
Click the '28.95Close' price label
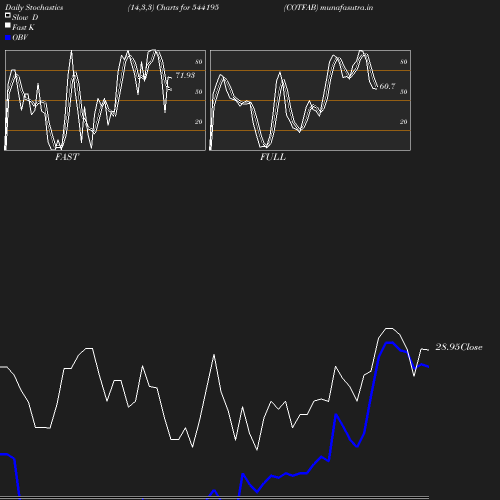[x=459, y=347]
